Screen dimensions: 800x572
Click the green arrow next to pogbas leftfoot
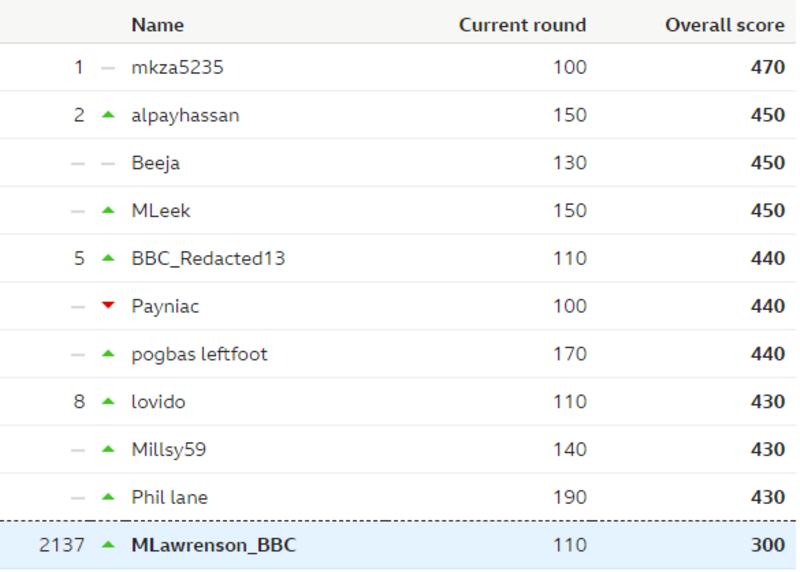pos(108,354)
